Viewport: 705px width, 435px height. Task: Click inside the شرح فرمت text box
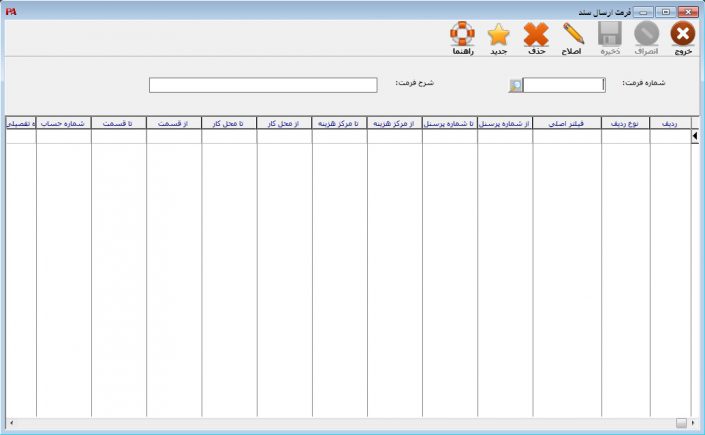(263, 86)
